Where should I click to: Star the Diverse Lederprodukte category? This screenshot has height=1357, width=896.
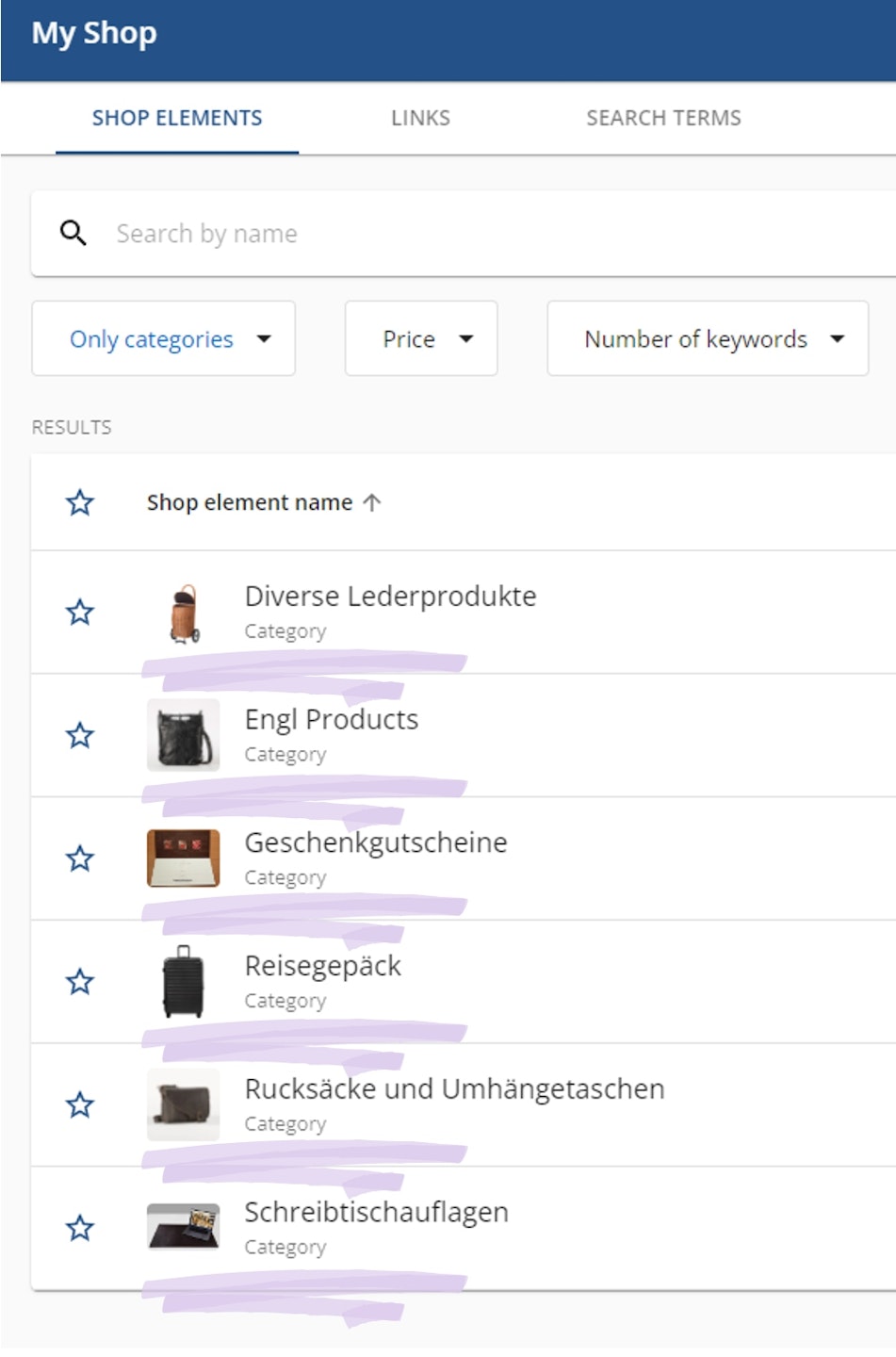pyautogui.click(x=80, y=613)
